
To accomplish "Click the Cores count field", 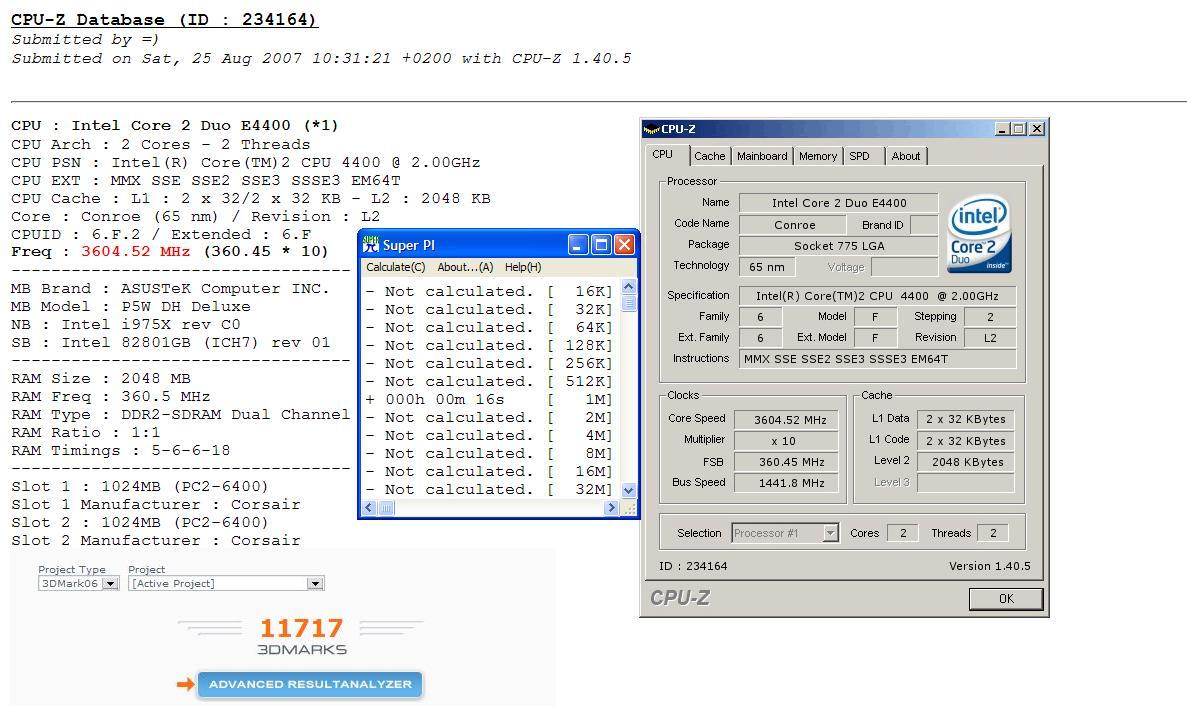I will [902, 533].
